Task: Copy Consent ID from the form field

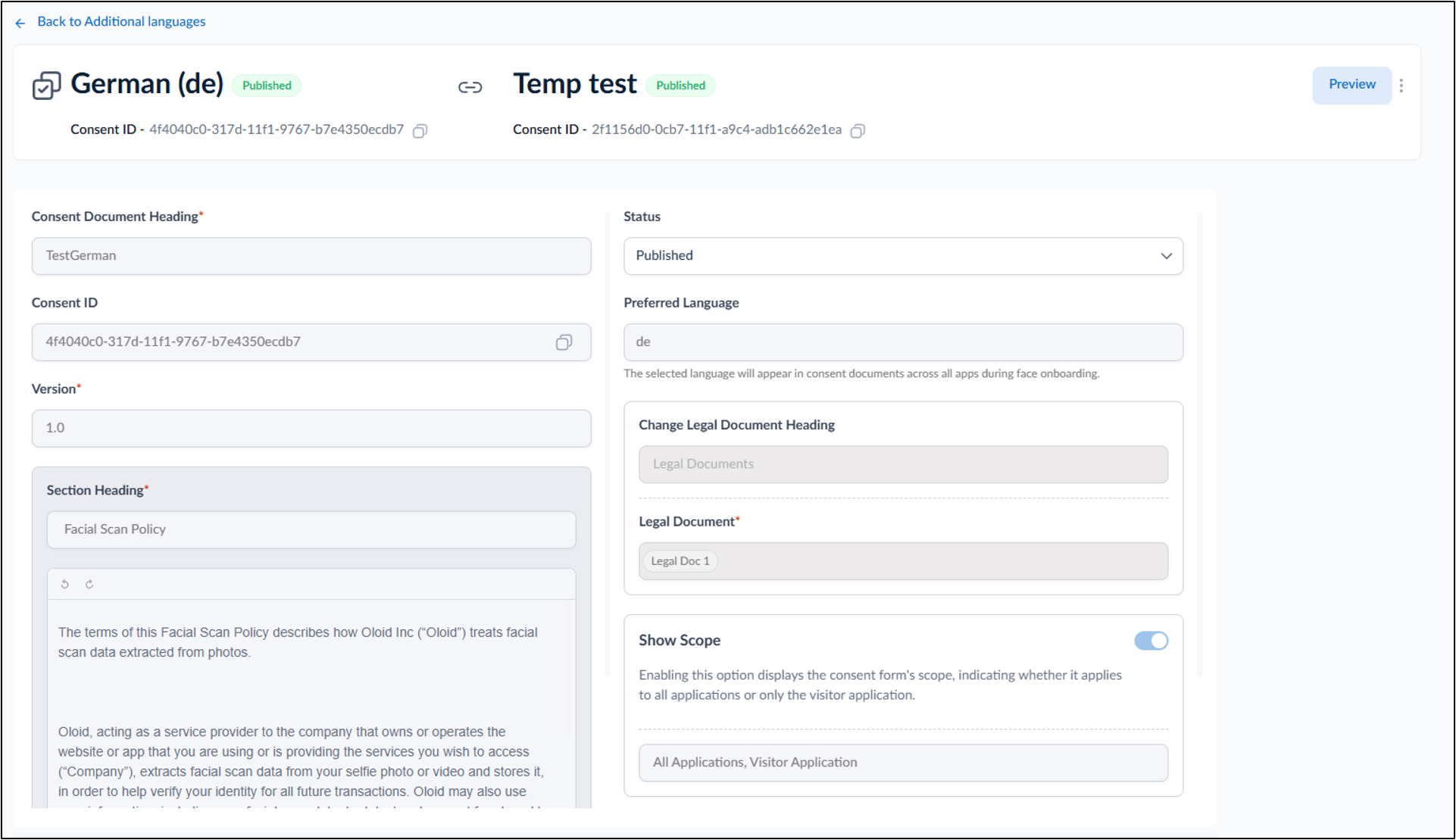Action: pyautogui.click(x=564, y=342)
